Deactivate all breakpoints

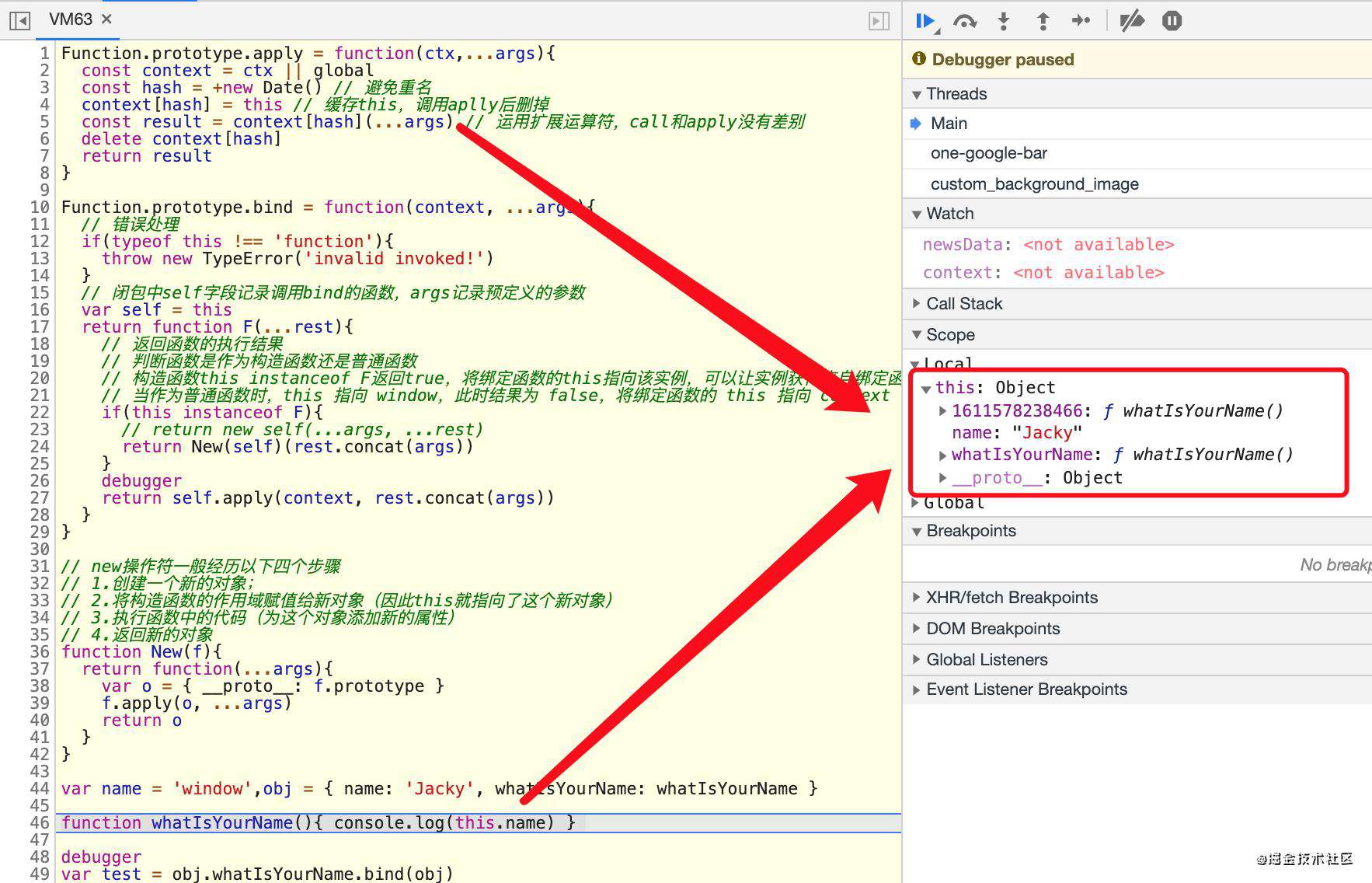click(1132, 21)
